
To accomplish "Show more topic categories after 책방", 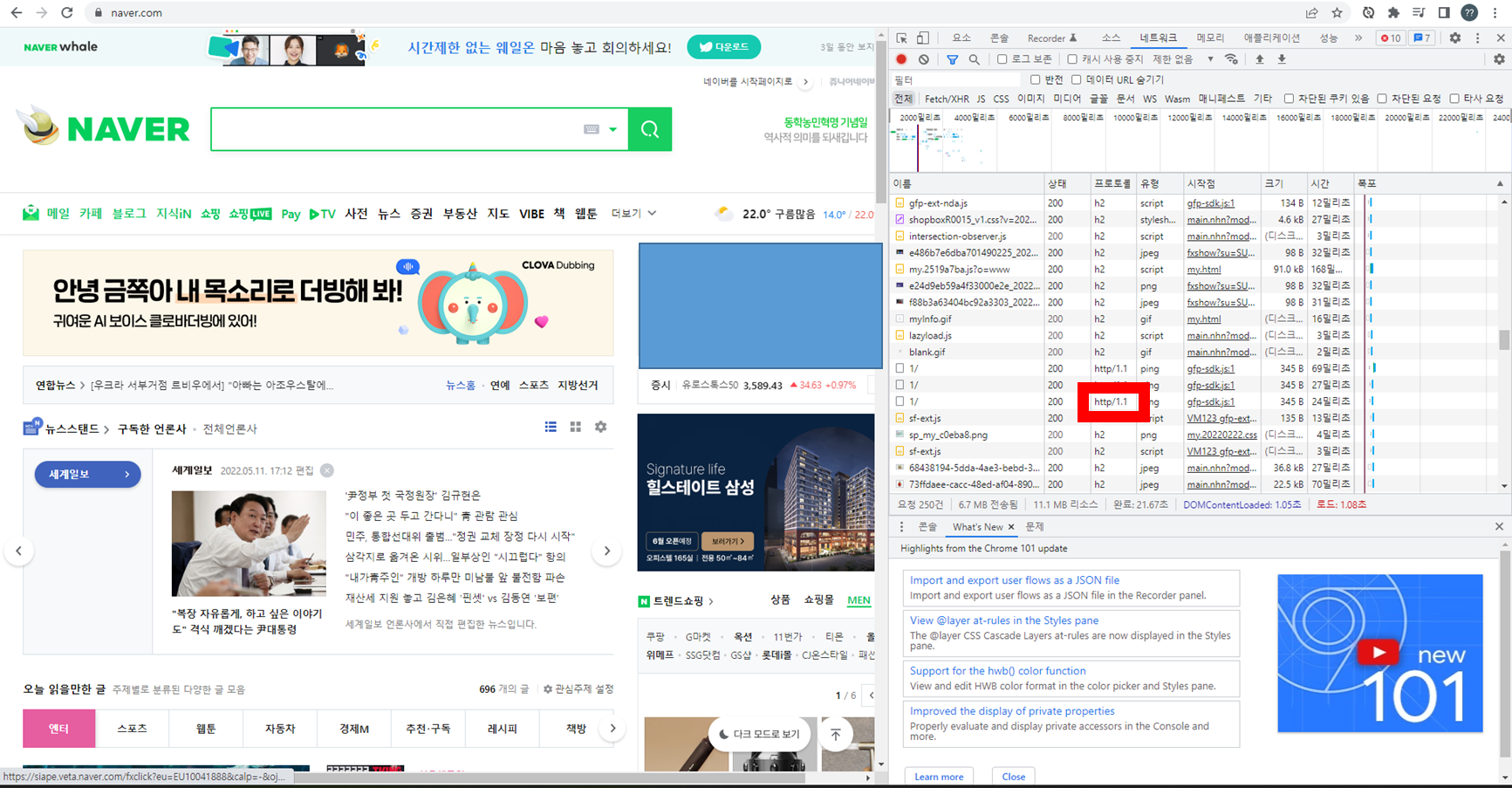I will pyautogui.click(x=612, y=729).
